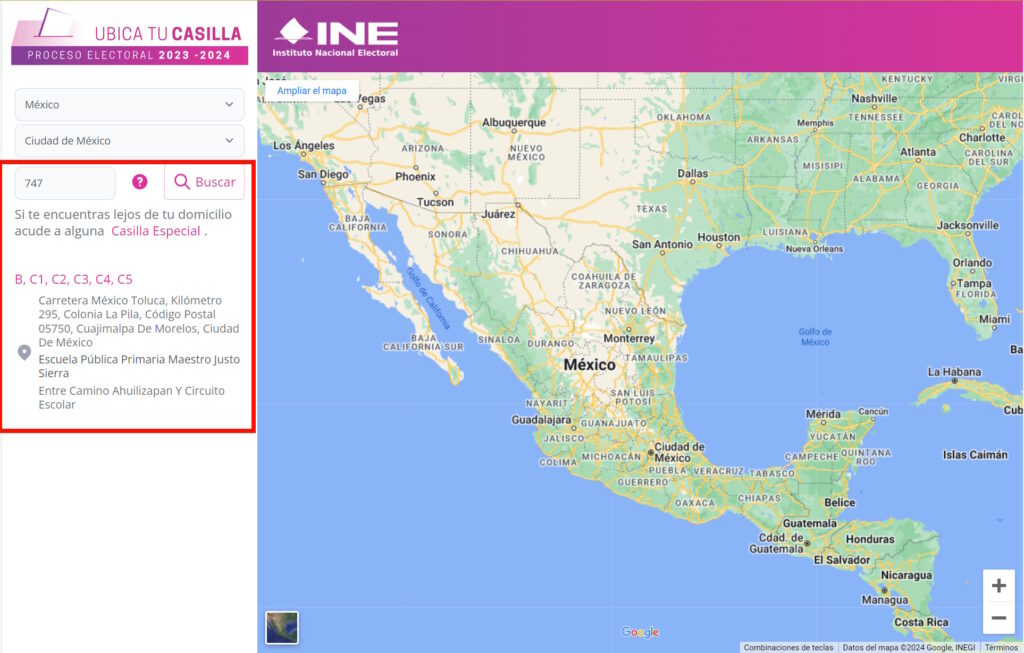This screenshot has height=653, width=1024.
Task: Open the Ciudad de México dropdown
Action: [128, 140]
